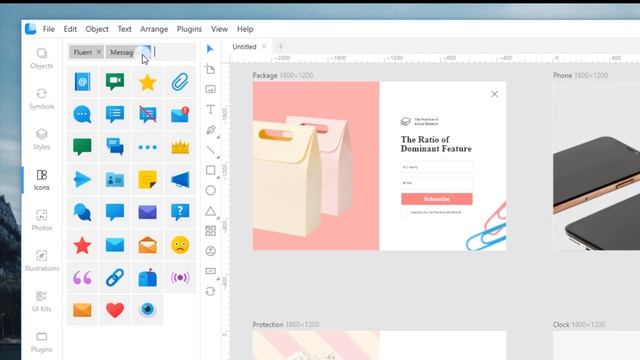
Task: Click the Subscribe button in Package artboard
Action: tap(437, 199)
